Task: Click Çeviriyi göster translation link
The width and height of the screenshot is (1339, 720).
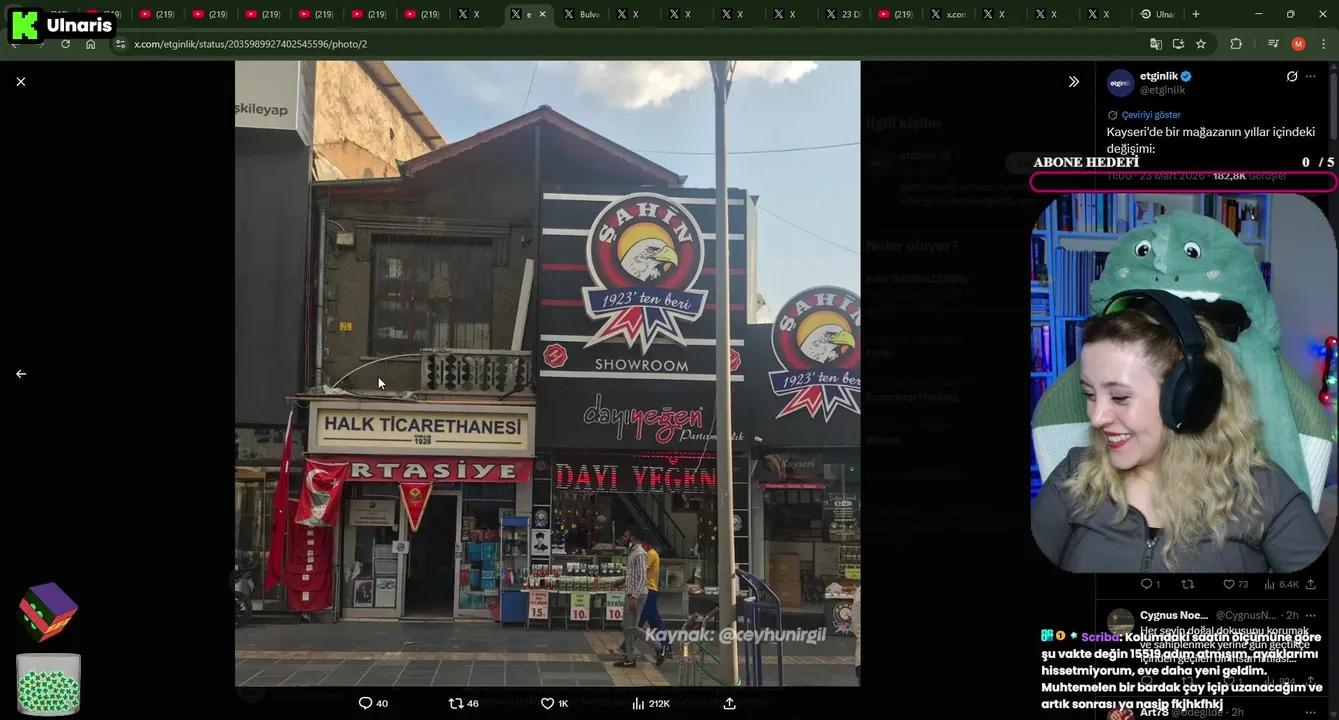Action: click(x=1151, y=115)
